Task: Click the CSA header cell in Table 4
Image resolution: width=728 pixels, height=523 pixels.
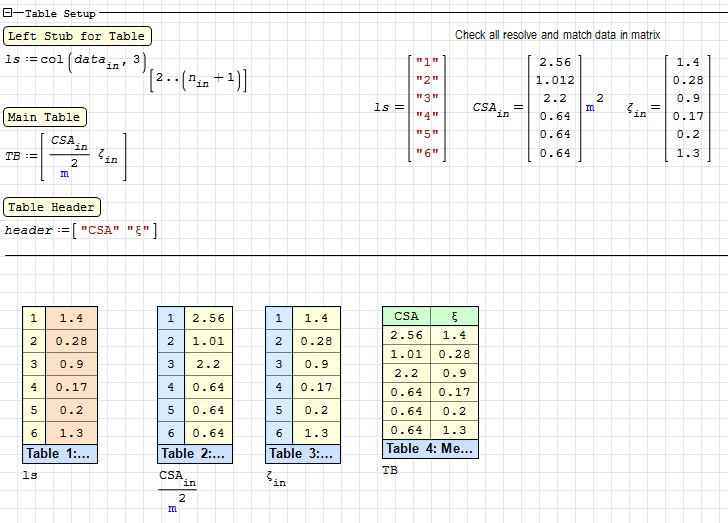Action: point(406,317)
